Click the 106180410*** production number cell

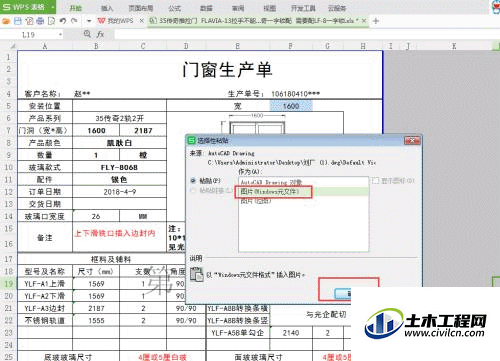pyautogui.click(x=295, y=94)
